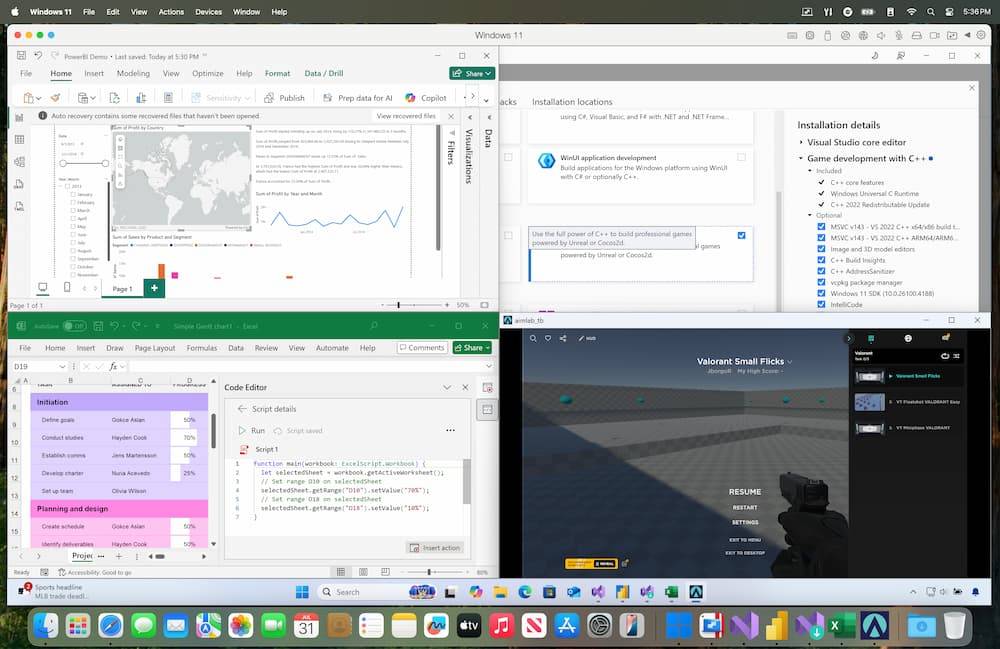Select the Get data icon in Power BI
Viewport: 1000px width, 649px height.
click(x=84, y=98)
